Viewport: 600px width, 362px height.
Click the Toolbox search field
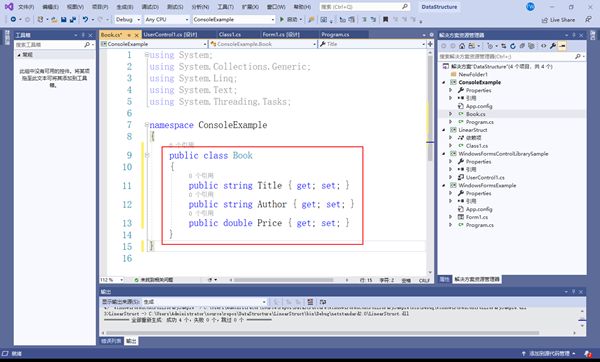coord(54,45)
